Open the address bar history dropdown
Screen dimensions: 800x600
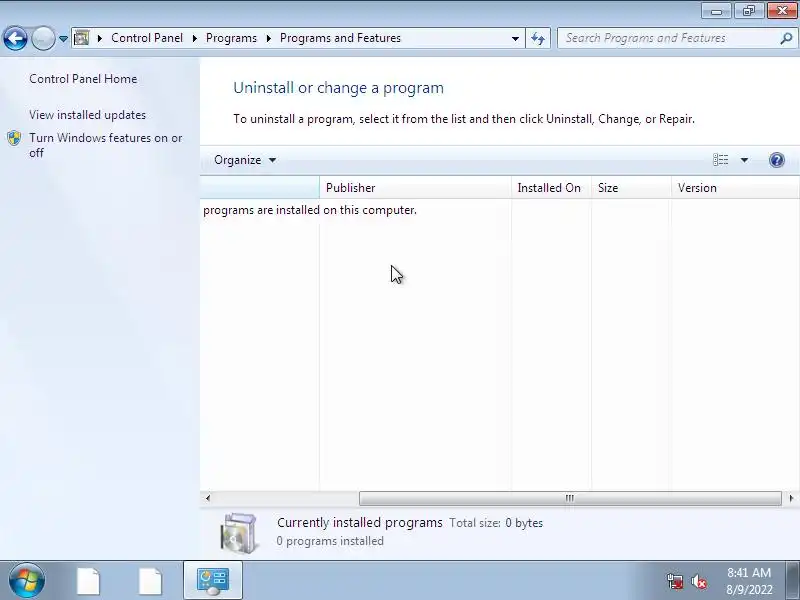(515, 38)
